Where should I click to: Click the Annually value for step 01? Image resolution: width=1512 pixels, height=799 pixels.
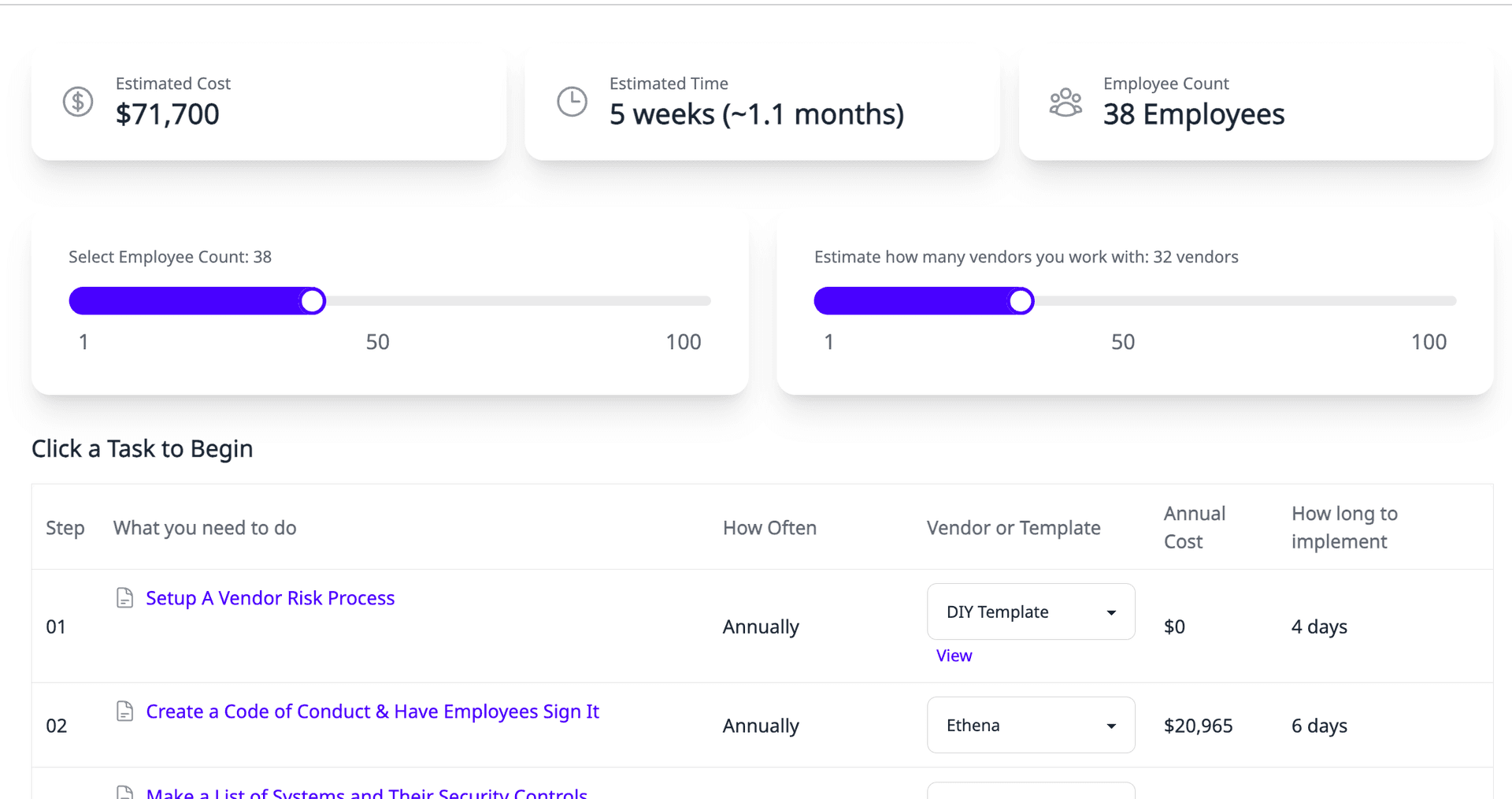(760, 626)
